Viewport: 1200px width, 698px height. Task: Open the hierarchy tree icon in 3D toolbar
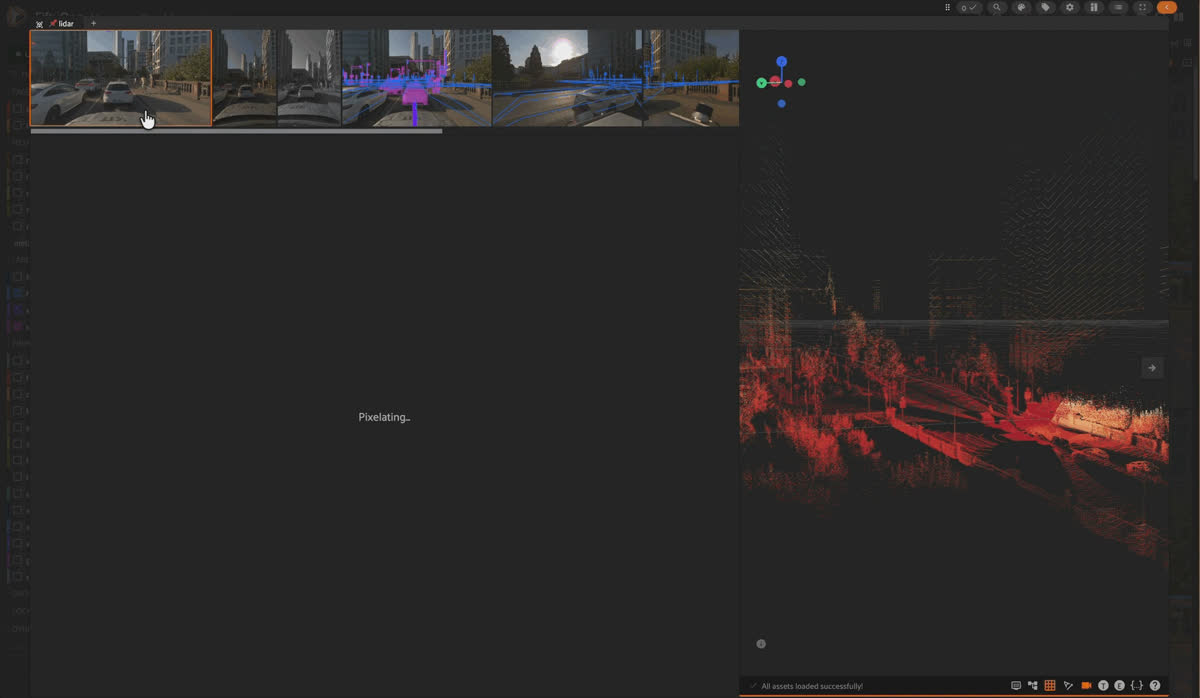(x=1033, y=685)
